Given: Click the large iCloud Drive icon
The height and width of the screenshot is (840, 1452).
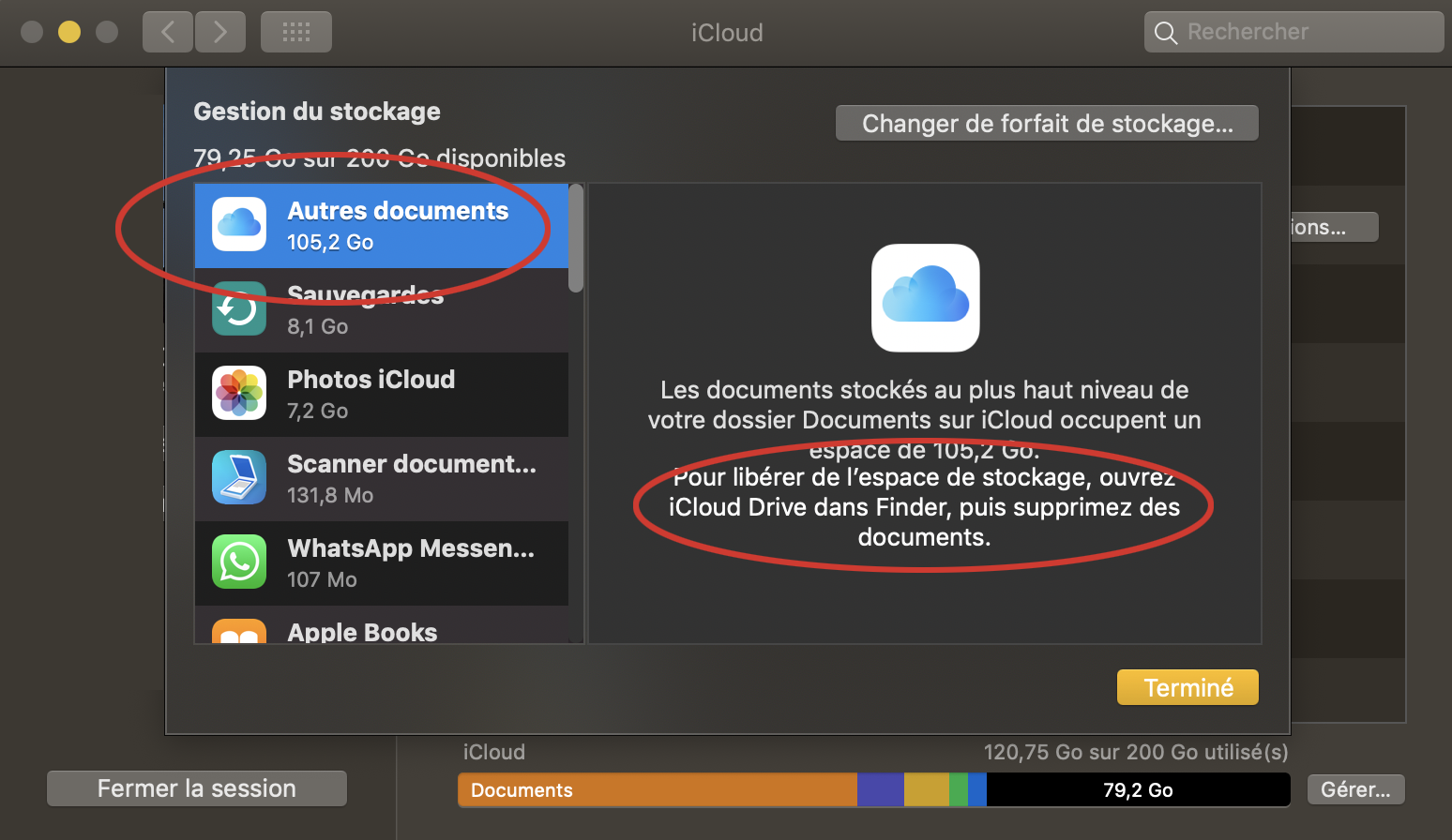Looking at the screenshot, I should point(925,298).
